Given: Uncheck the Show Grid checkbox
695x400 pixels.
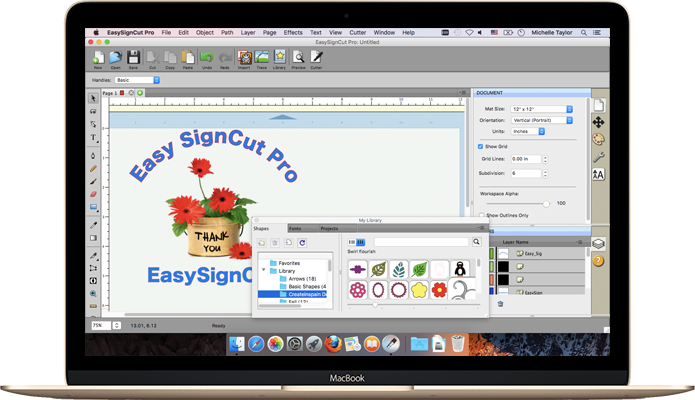Looking at the screenshot, I should [480, 146].
